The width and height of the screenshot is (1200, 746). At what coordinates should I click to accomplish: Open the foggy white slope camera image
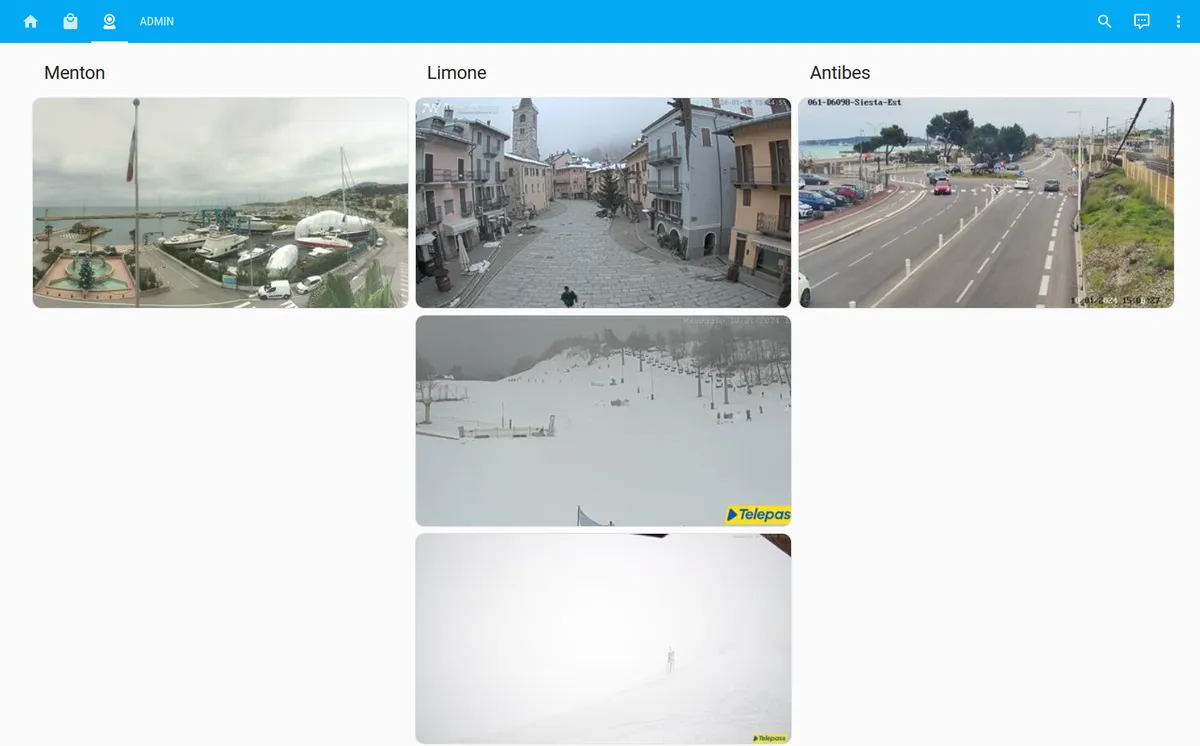pyautogui.click(x=603, y=638)
